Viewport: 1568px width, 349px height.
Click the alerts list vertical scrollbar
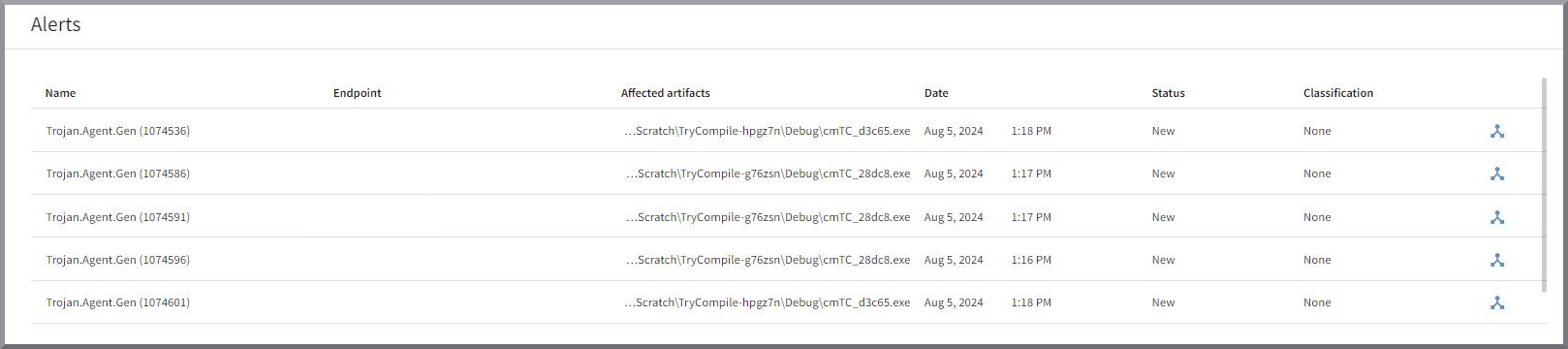pyautogui.click(x=1544, y=184)
